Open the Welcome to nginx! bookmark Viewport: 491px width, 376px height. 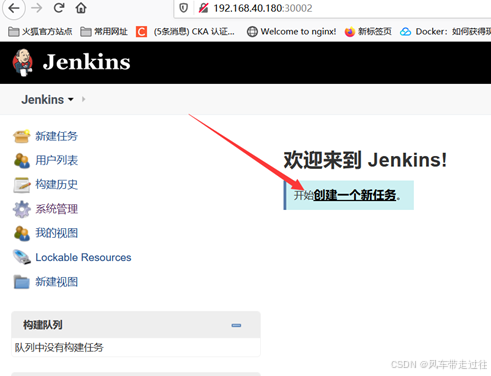coord(292,32)
